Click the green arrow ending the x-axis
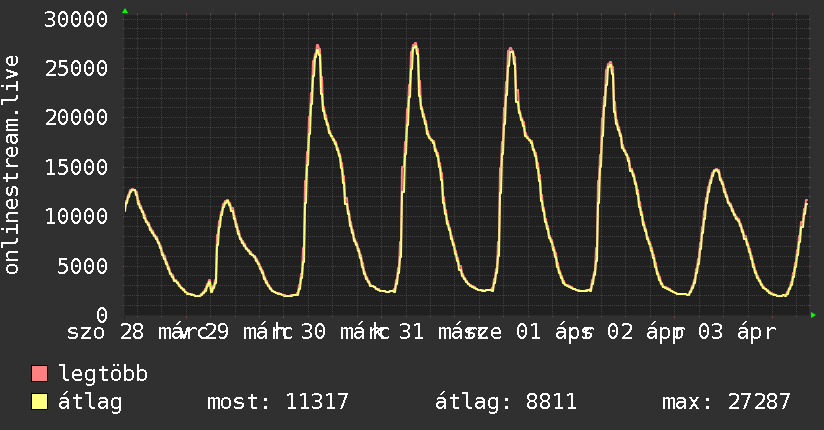Screen dimensions: 824x430 tap(814, 315)
